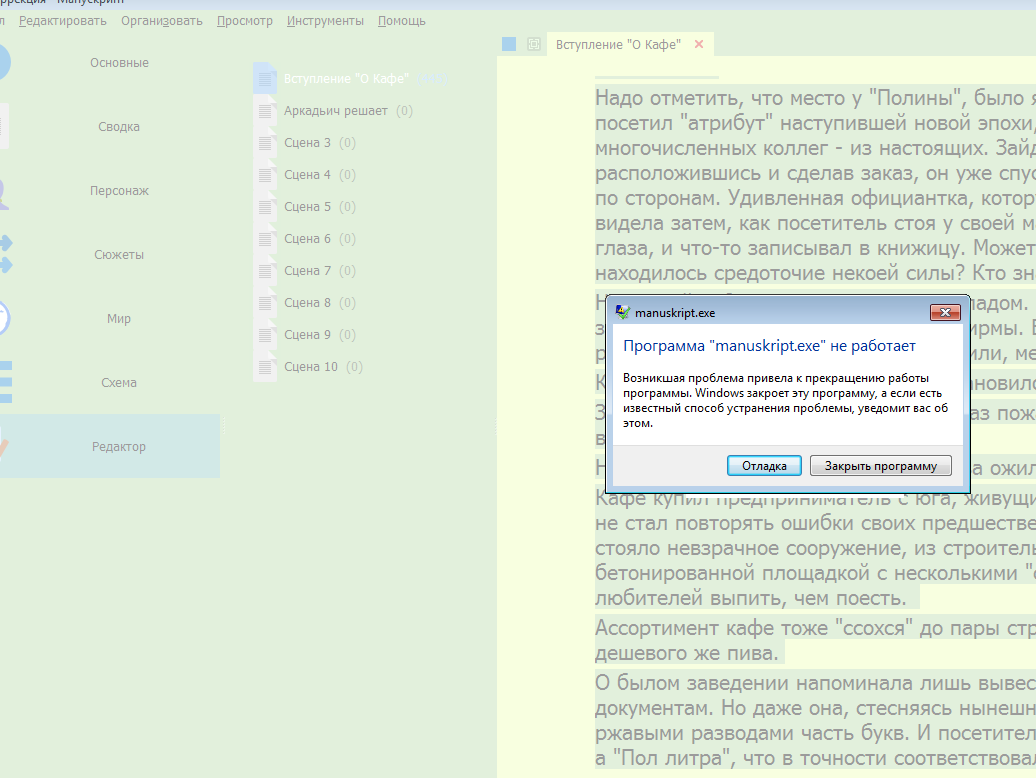Select the Схема outline section
Viewport: 1036px width, 778px height.
[x=119, y=383]
